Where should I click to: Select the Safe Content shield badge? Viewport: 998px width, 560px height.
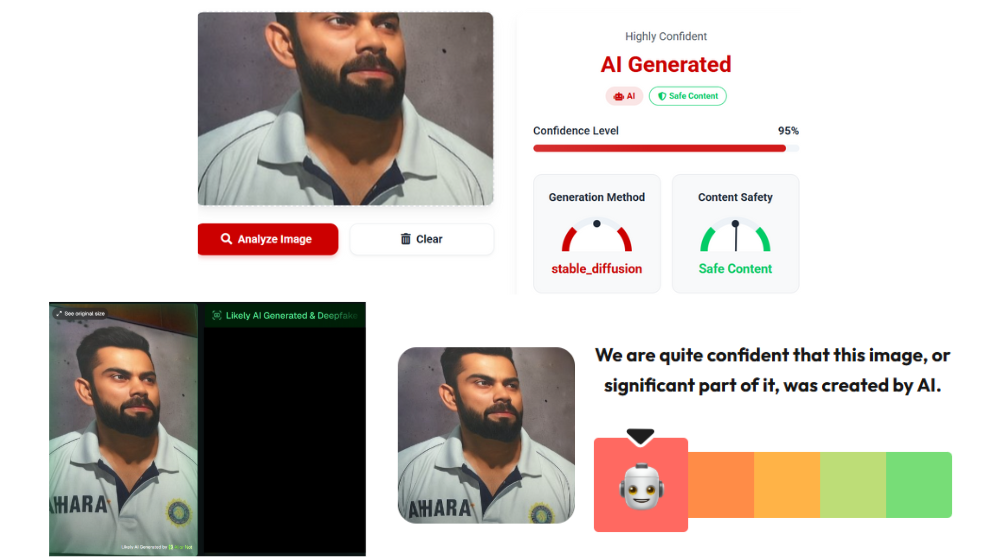coord(687,96)
